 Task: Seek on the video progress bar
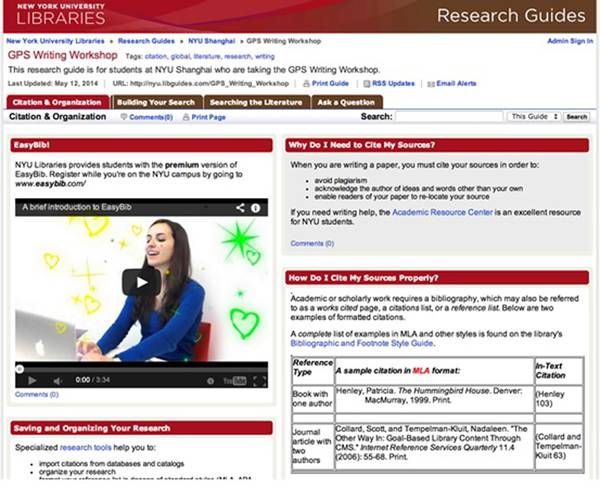click(x=141, y=367)
